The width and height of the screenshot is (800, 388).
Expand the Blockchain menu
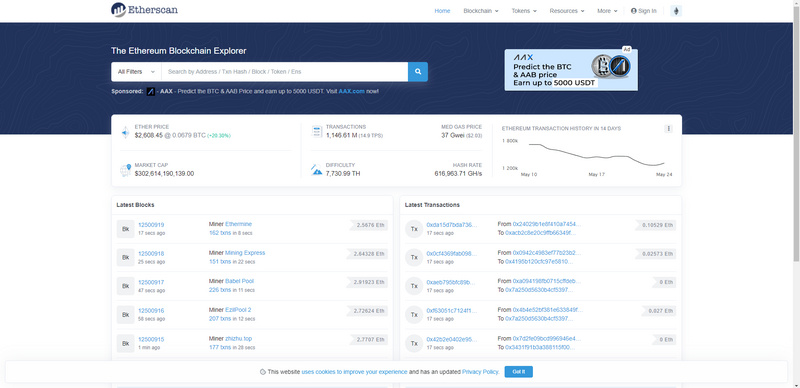tap(481, 11)
